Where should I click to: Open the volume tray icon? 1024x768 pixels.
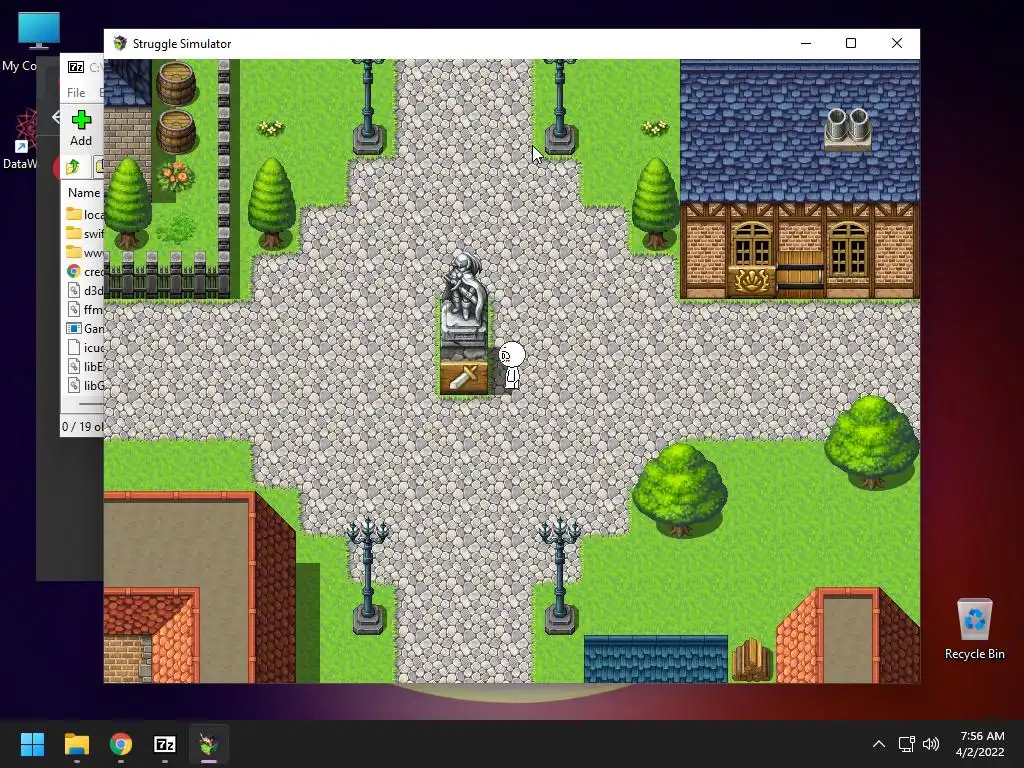(x=931, y=744)
